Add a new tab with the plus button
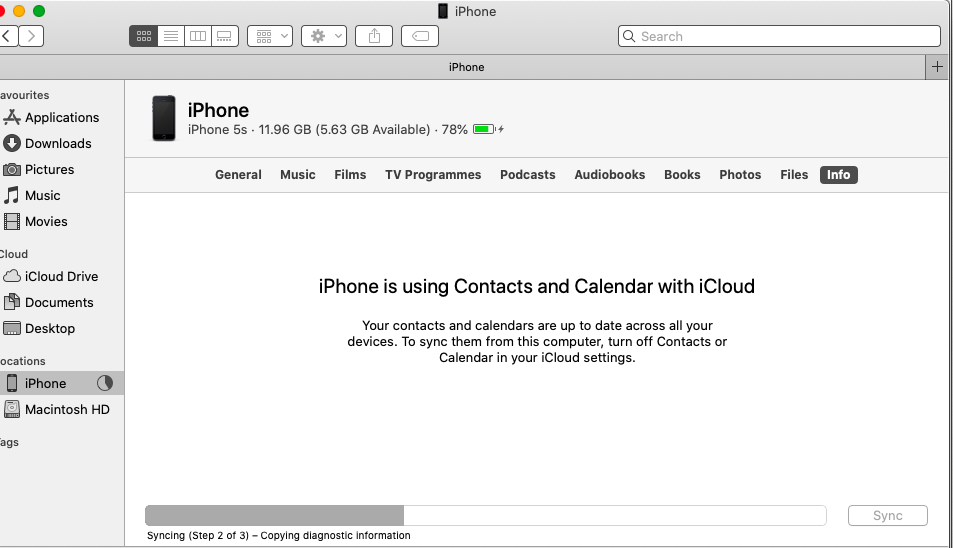This screenshot has width=953, height=548. pos(937,67)
